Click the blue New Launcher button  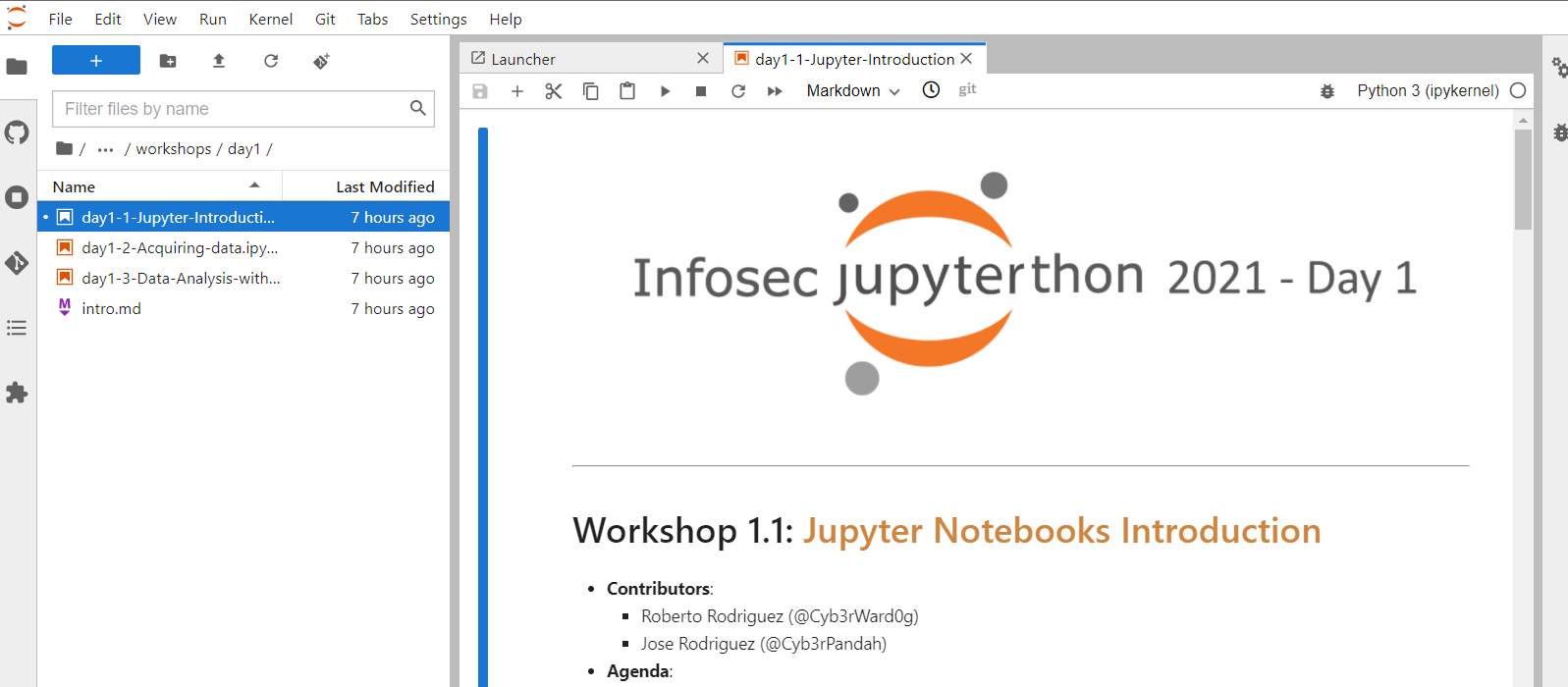[96, 60]
